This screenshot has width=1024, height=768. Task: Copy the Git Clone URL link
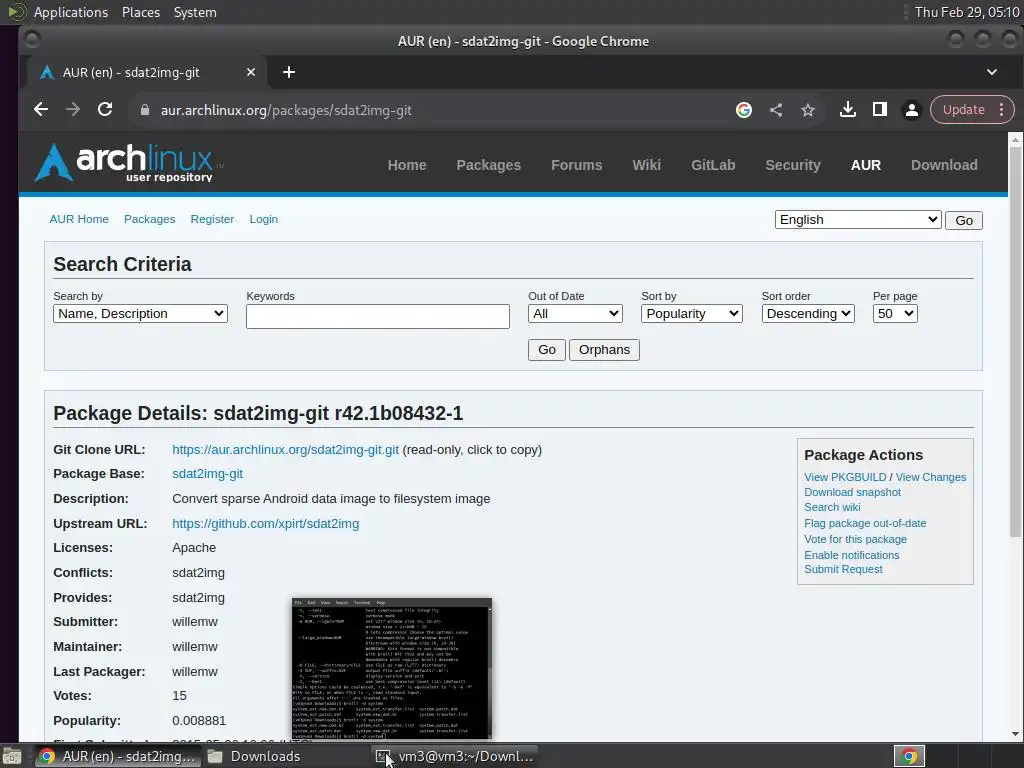(x=285, y=450)
